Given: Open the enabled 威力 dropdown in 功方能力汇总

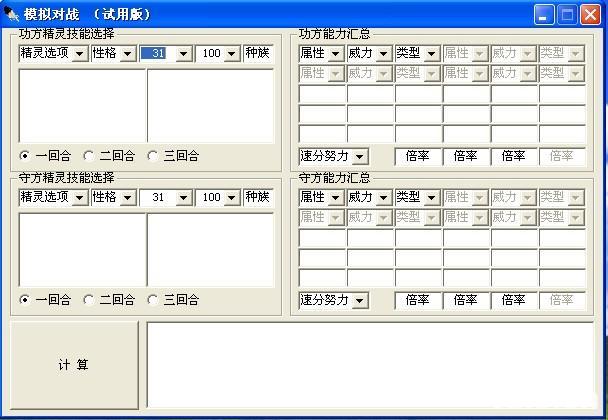Looking at the screenshot, I should pos(383,54).
